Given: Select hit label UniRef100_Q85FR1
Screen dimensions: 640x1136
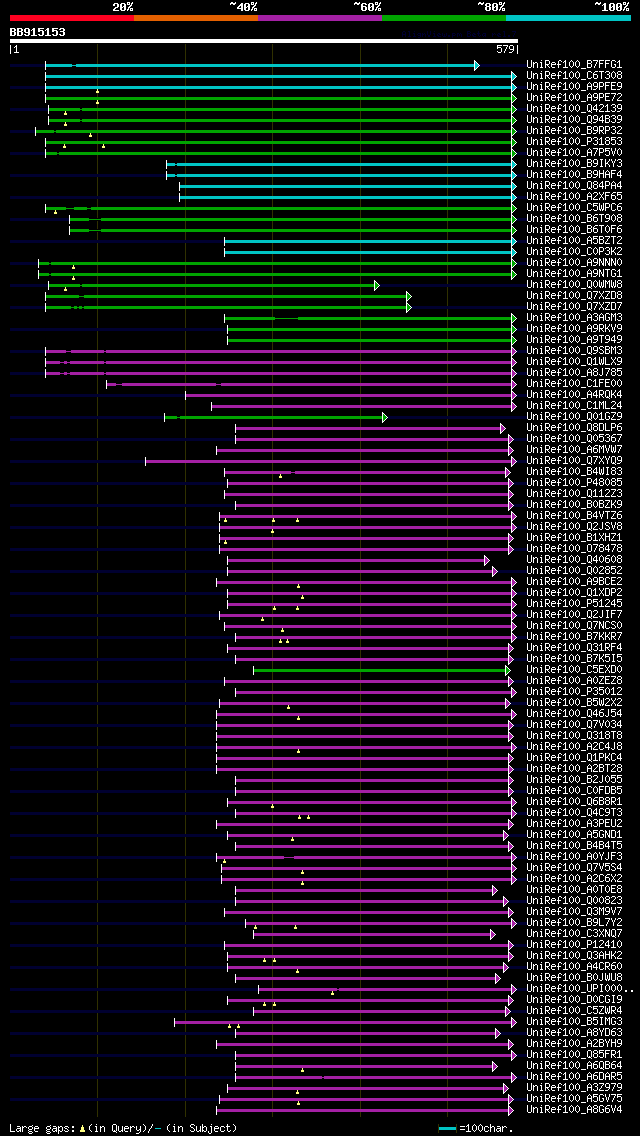Looking at the screenshot, I should click(574, 1054).
